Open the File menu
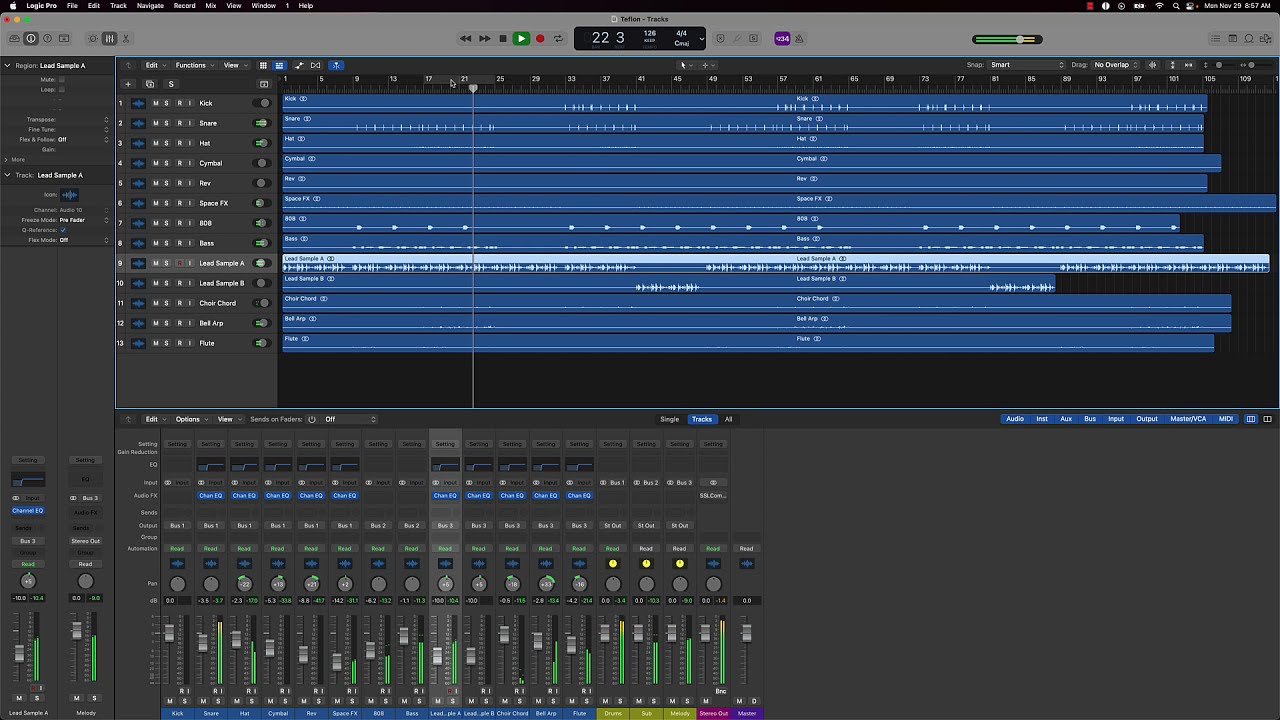The height and width of the screenshot is (720, 1280). (72, 6)
